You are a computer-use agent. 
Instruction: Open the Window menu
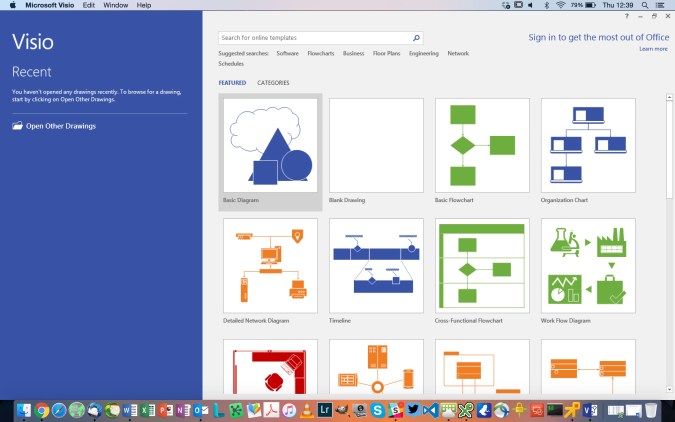pos(115,5)
